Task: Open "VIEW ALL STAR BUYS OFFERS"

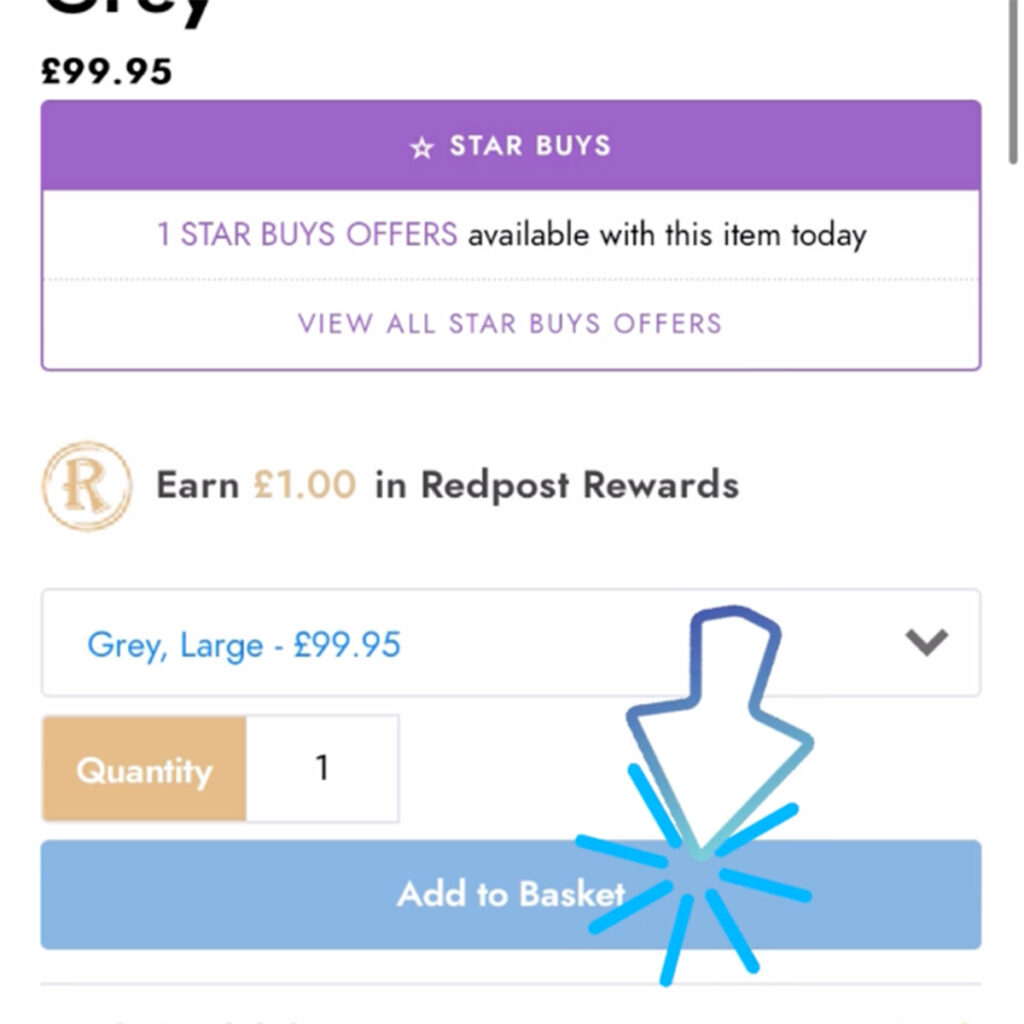Action: [x=510, y=324]
